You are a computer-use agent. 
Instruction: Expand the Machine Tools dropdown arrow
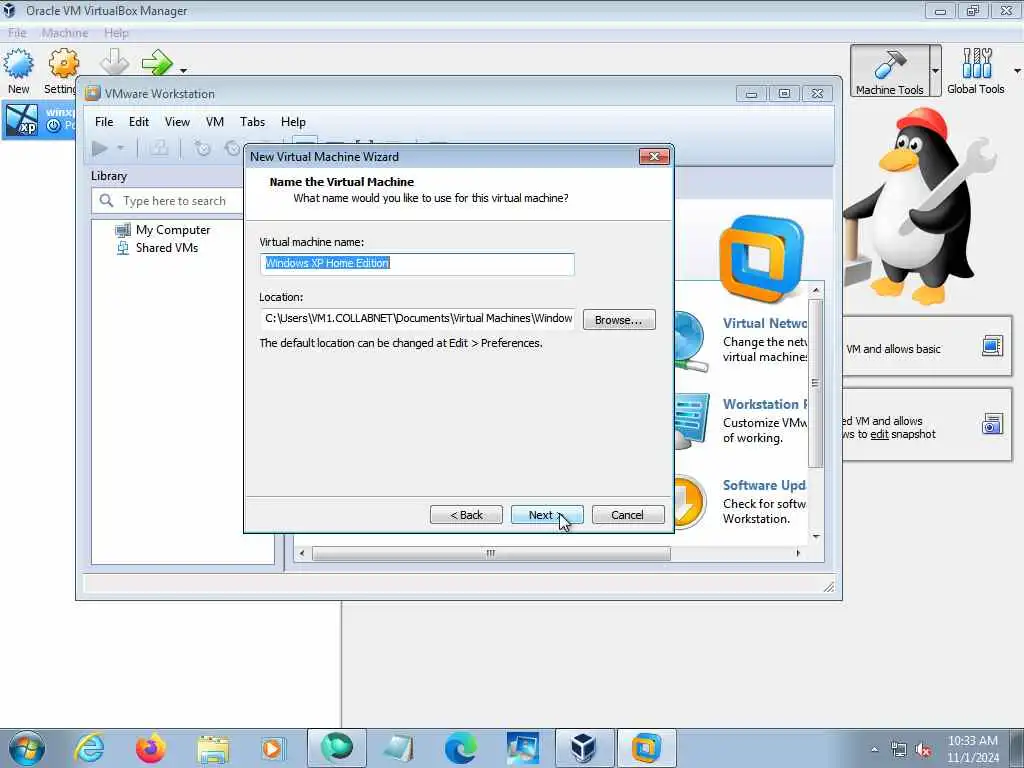click(935, 71)
